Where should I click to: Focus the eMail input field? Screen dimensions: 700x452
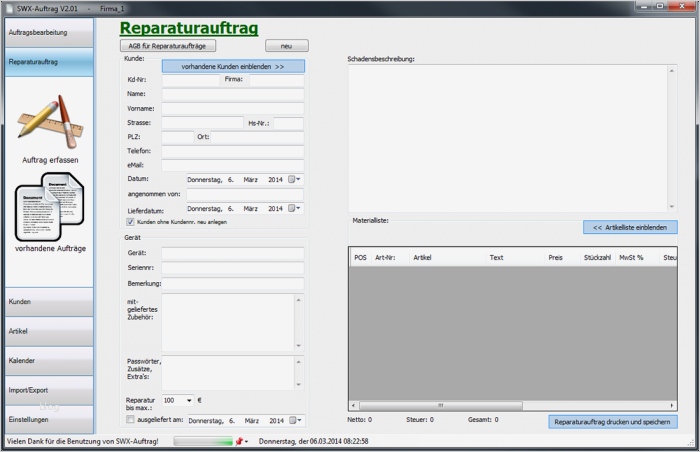(233, 166)
